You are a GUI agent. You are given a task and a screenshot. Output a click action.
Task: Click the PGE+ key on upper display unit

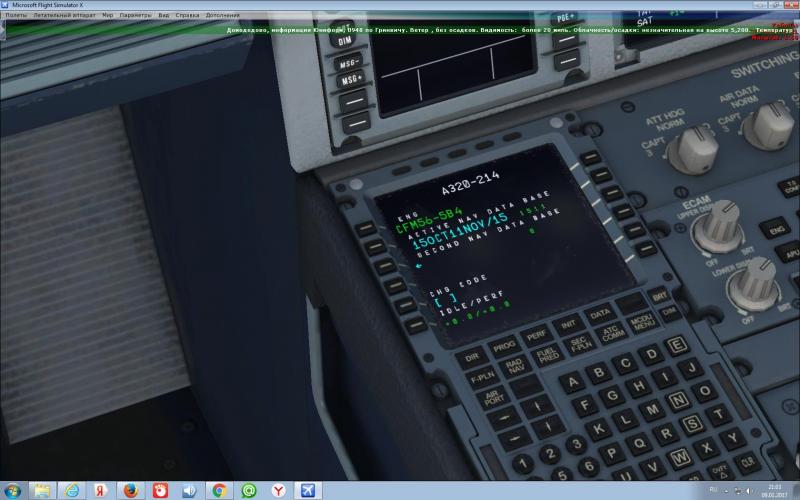565,18
